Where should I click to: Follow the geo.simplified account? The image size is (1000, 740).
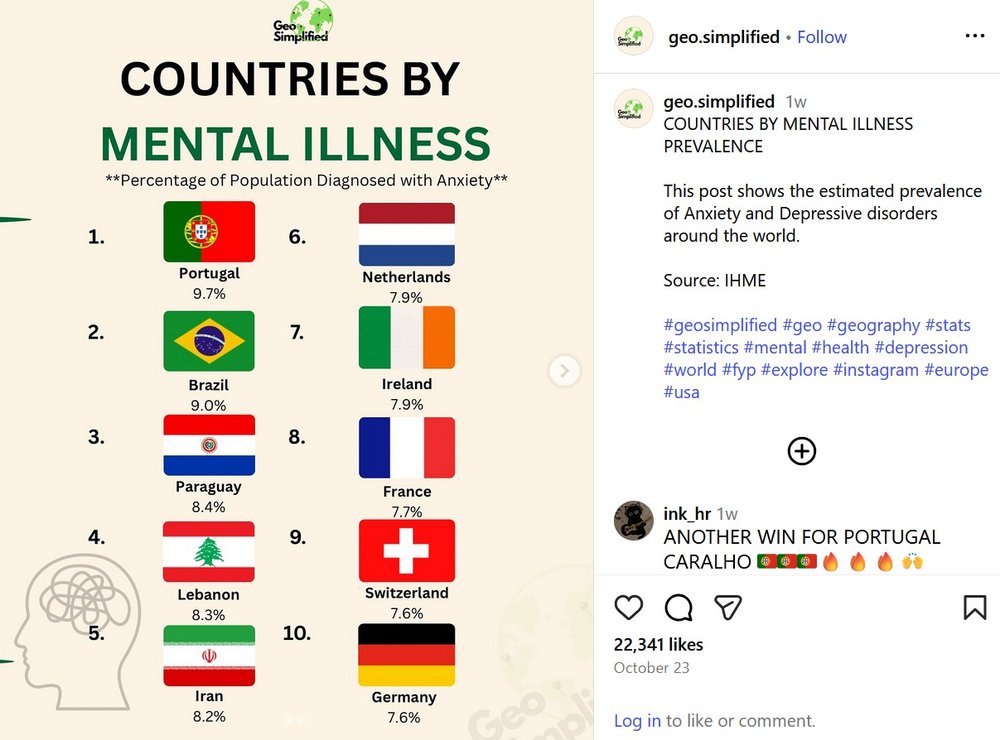(822, 37)
